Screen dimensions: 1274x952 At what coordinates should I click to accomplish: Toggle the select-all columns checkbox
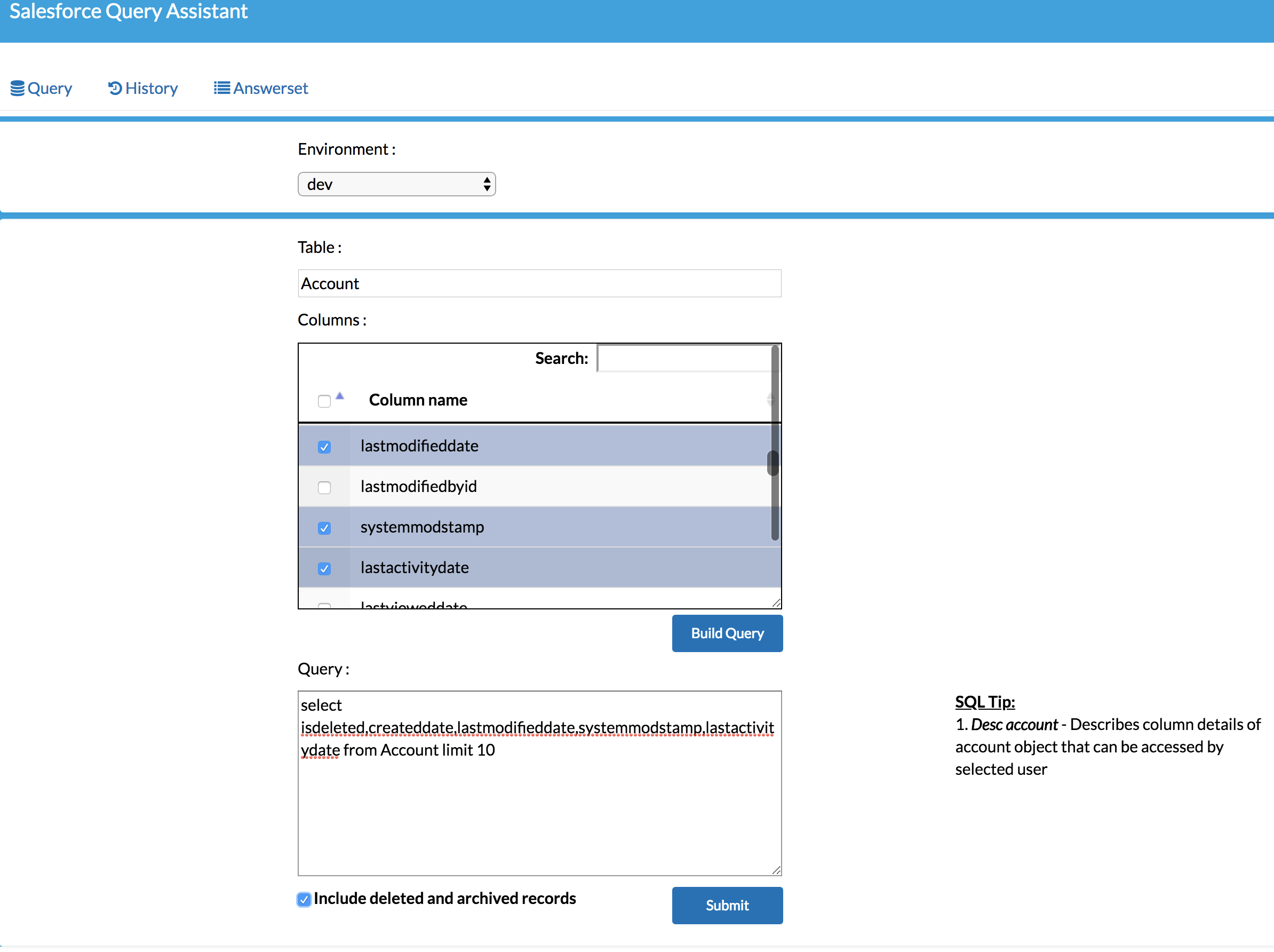pyautogui.click(x=324, y=401)
